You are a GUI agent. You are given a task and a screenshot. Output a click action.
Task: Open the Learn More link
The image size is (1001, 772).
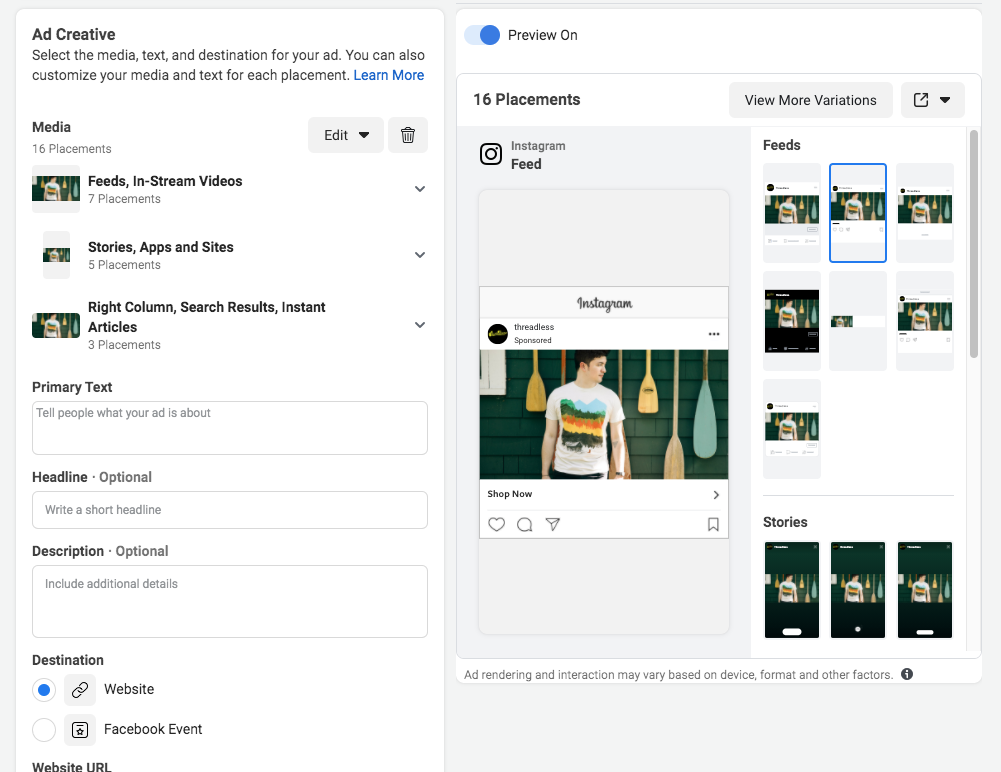389,75
